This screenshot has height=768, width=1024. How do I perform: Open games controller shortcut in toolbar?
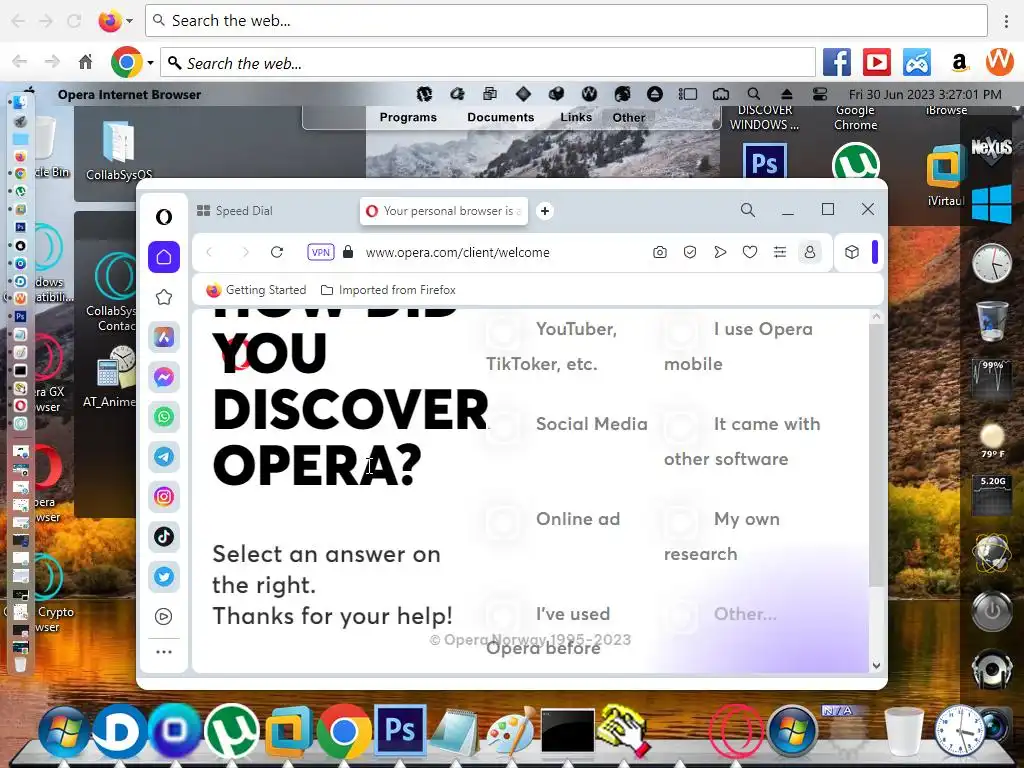(x=917, y=63)
